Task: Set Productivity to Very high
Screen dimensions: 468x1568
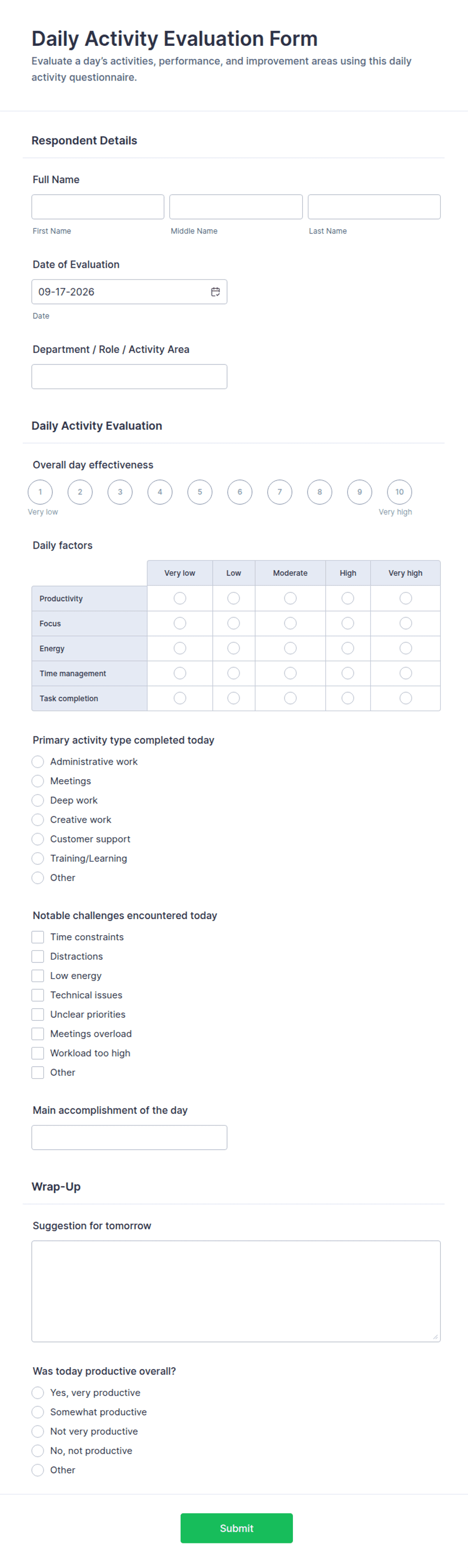Action: (x=406, y=599)
